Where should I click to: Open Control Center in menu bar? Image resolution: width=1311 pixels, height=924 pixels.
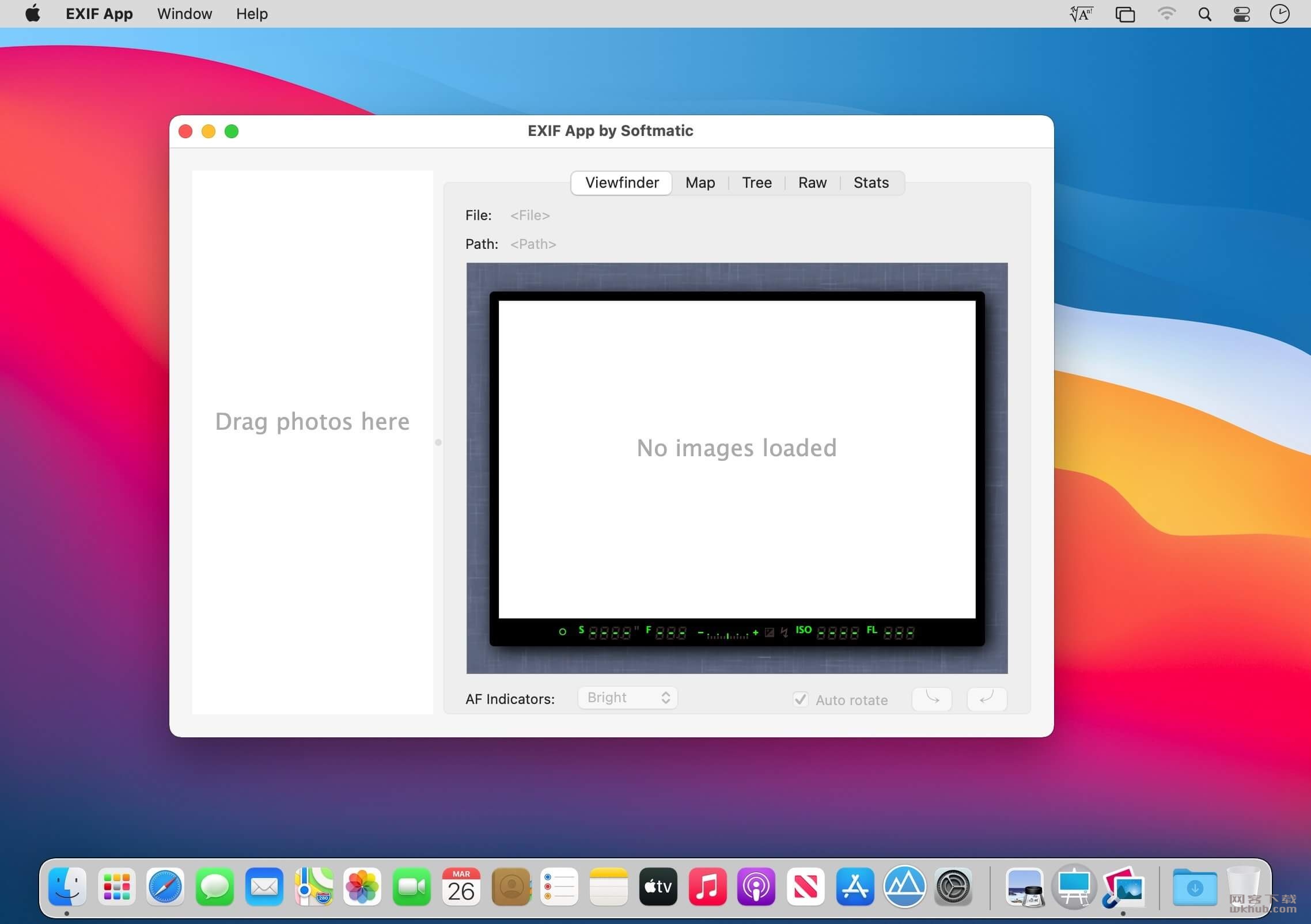coord(1242,14)
